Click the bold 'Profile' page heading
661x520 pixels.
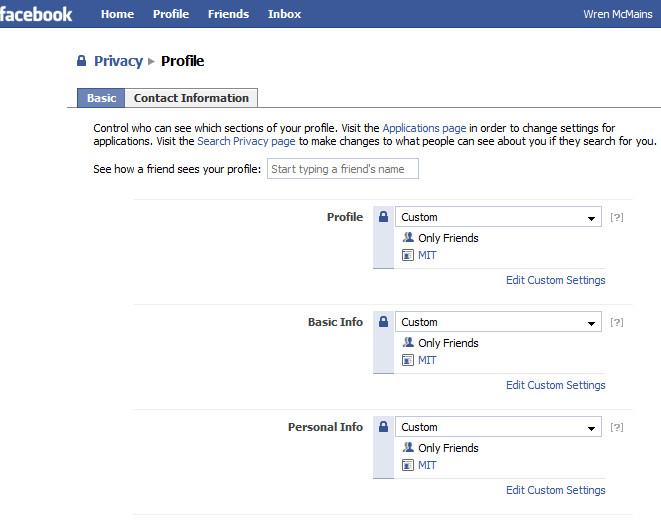point(183,61)
